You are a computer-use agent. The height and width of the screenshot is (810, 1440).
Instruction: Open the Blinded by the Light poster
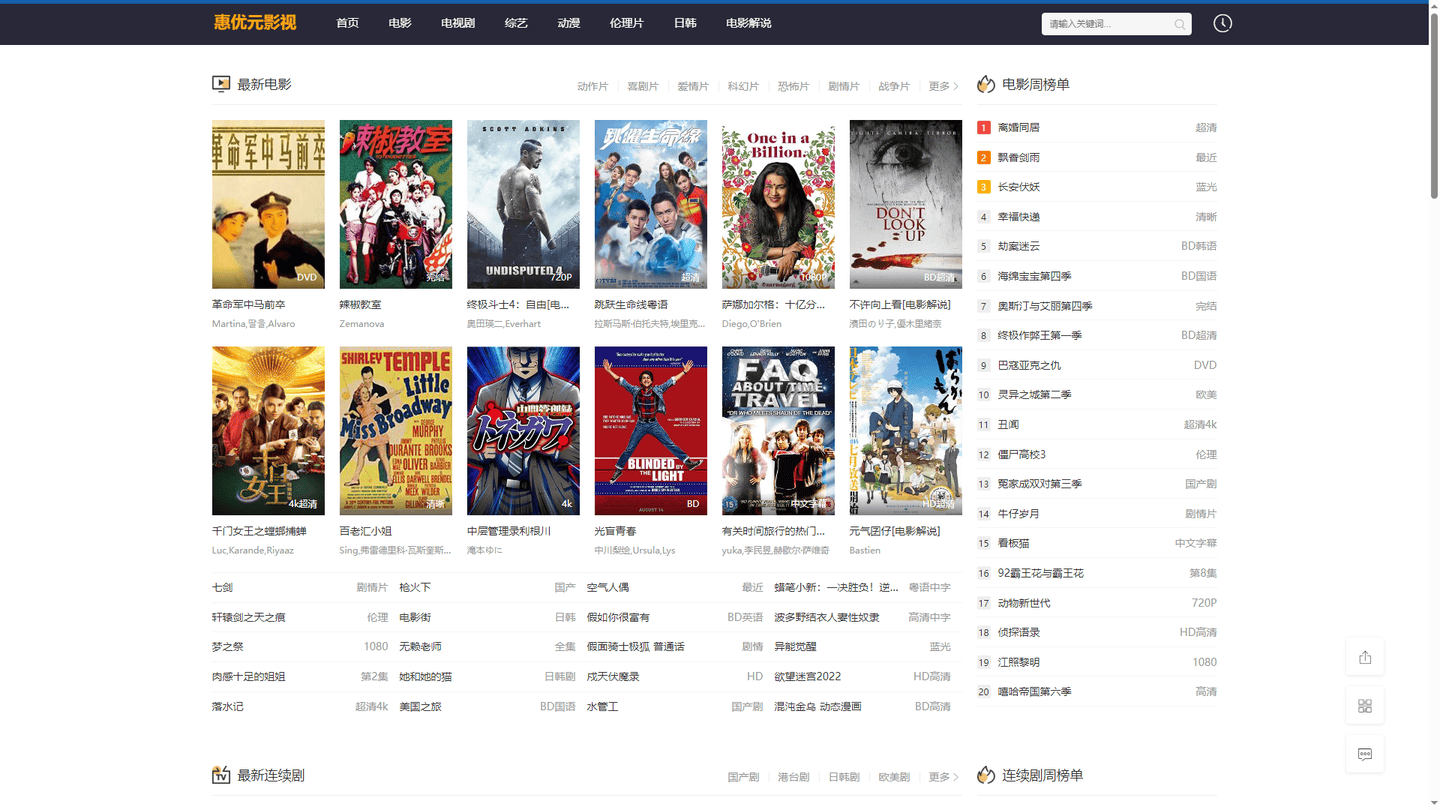651,431
